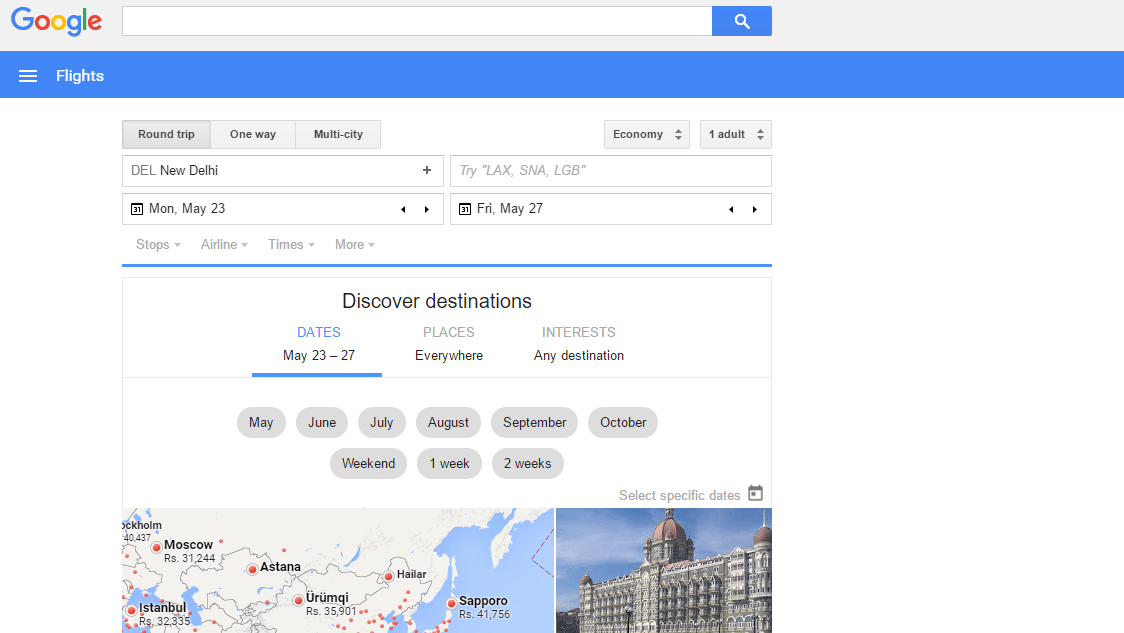
Task: Click the Istanbul map marker dot
Action: point(131,610)
